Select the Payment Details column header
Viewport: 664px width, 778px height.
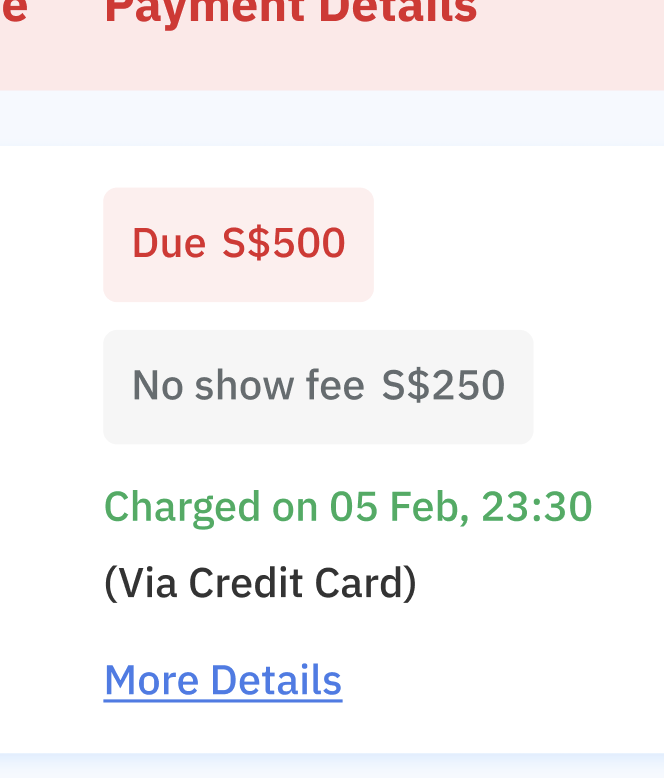pyautogui.click(x=290, y=12)
